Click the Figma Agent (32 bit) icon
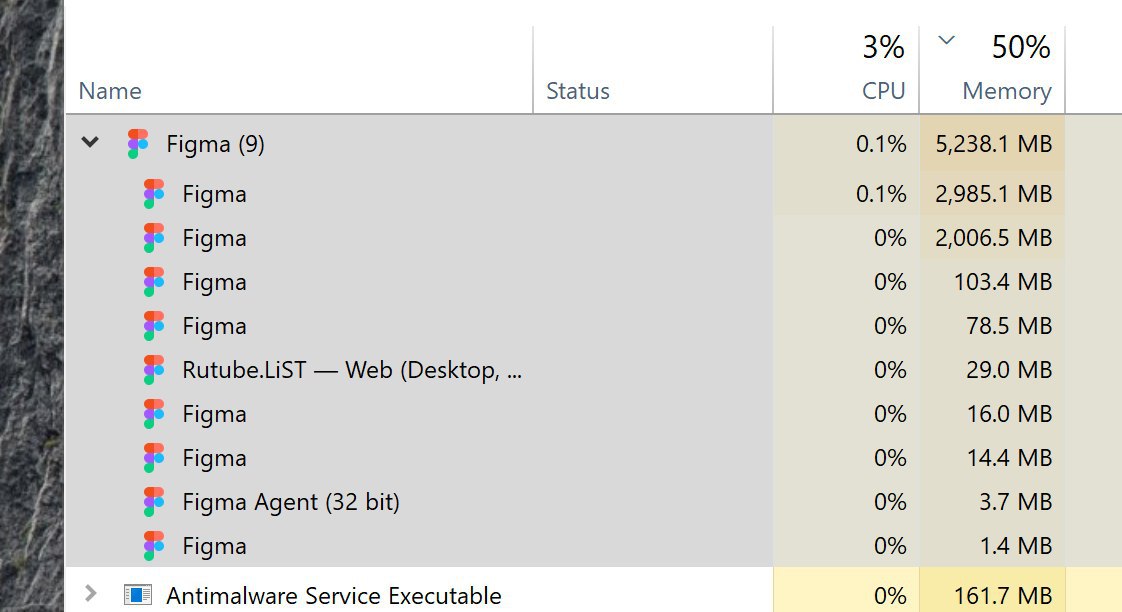The height and width of the screenshot is (612, 1122). coord(154,502)
